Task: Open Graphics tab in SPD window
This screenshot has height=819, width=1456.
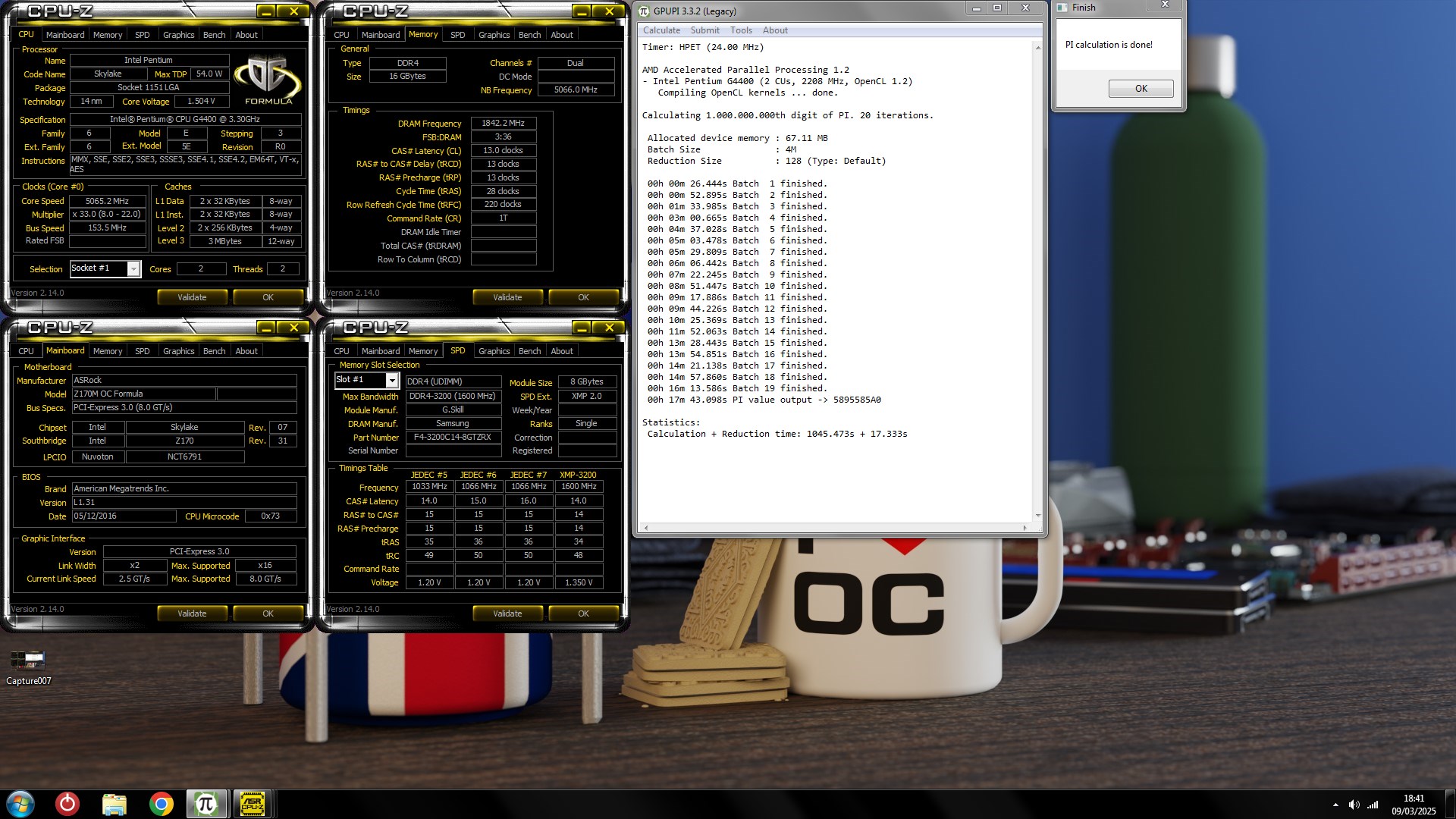Action: 494,351
